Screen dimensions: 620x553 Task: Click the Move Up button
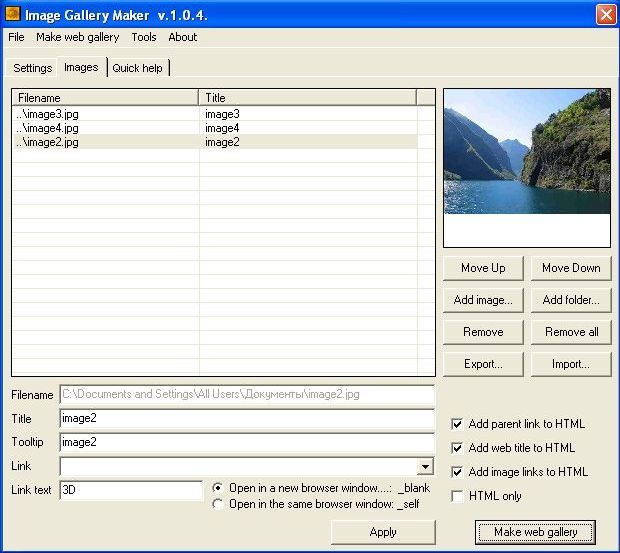(x=483, y=268)
